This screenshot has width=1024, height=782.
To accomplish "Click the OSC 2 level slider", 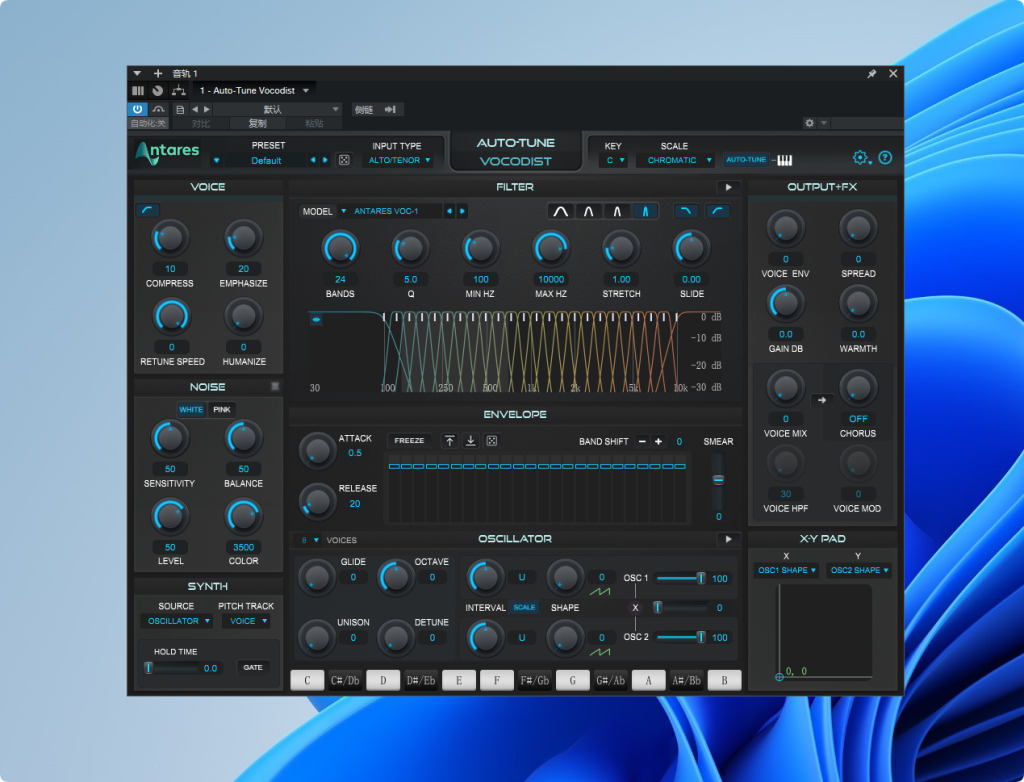I will (681, 637).
